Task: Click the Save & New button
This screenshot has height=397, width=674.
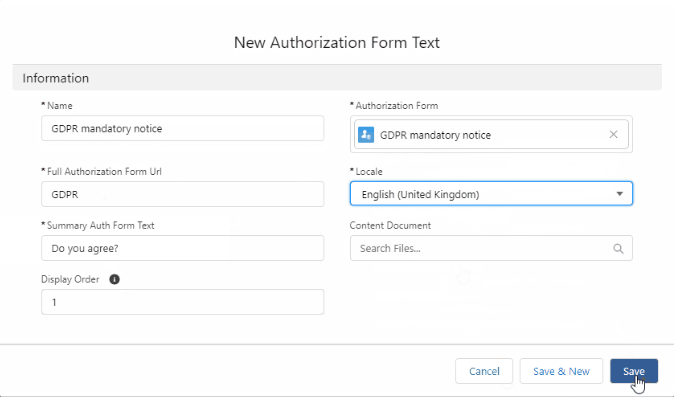Action: tap(561, 371)
